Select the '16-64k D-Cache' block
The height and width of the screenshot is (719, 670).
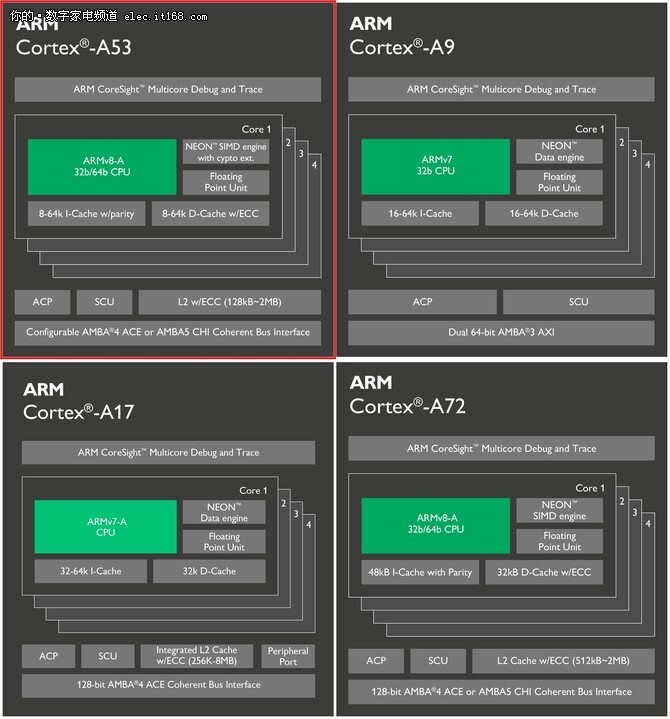[544, 214]
